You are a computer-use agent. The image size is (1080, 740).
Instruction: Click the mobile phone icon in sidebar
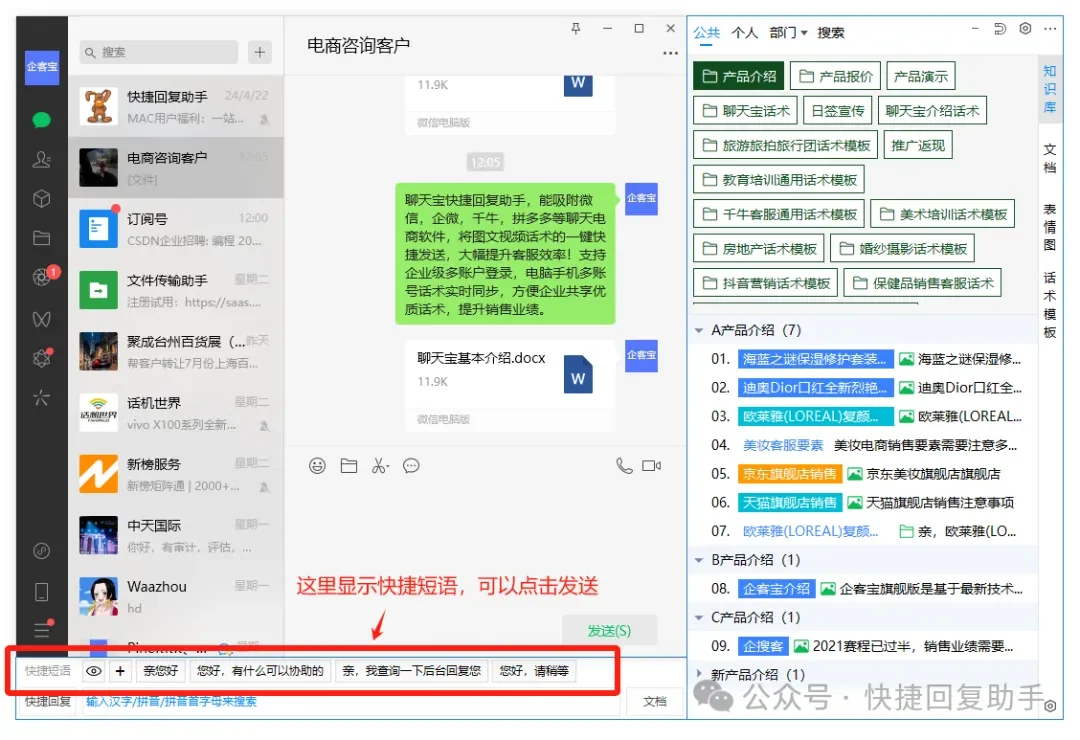click(x=41, y=592)
